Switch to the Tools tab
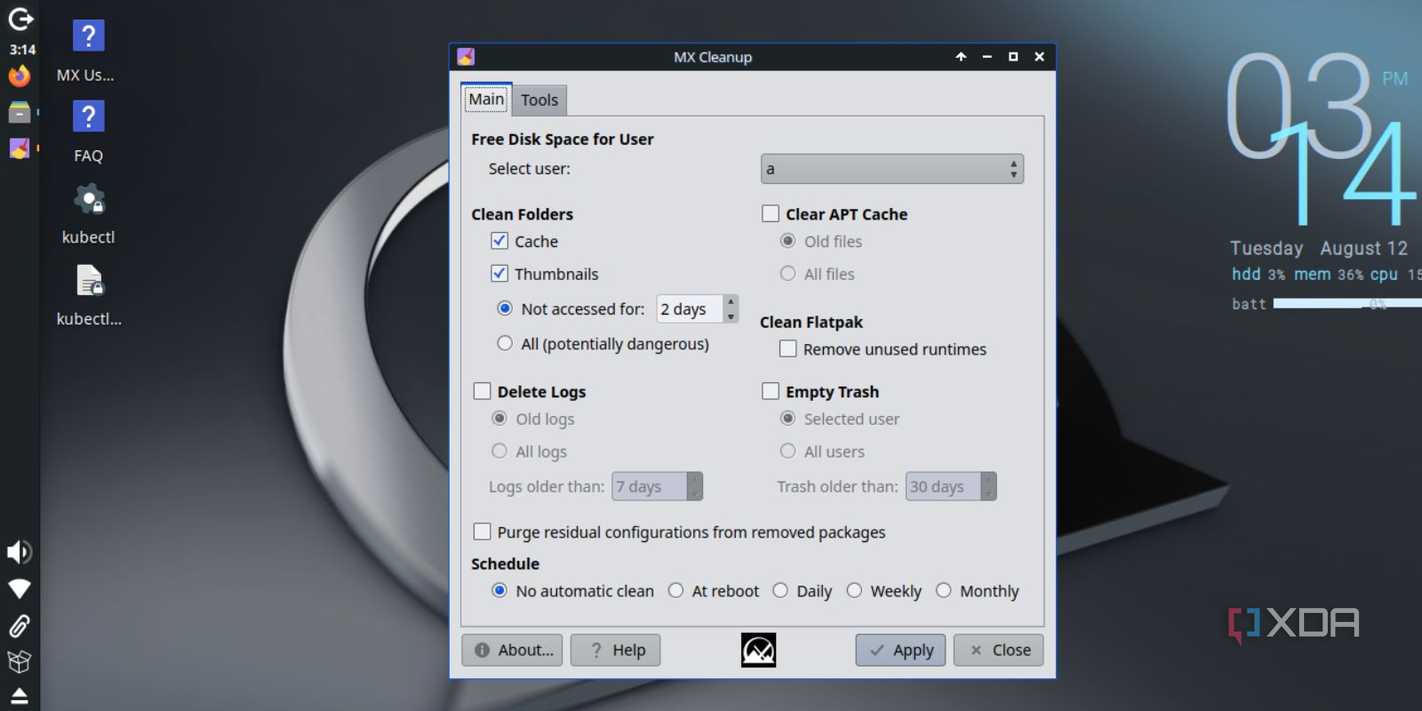The image size is (1422, 711). (539, 100)
